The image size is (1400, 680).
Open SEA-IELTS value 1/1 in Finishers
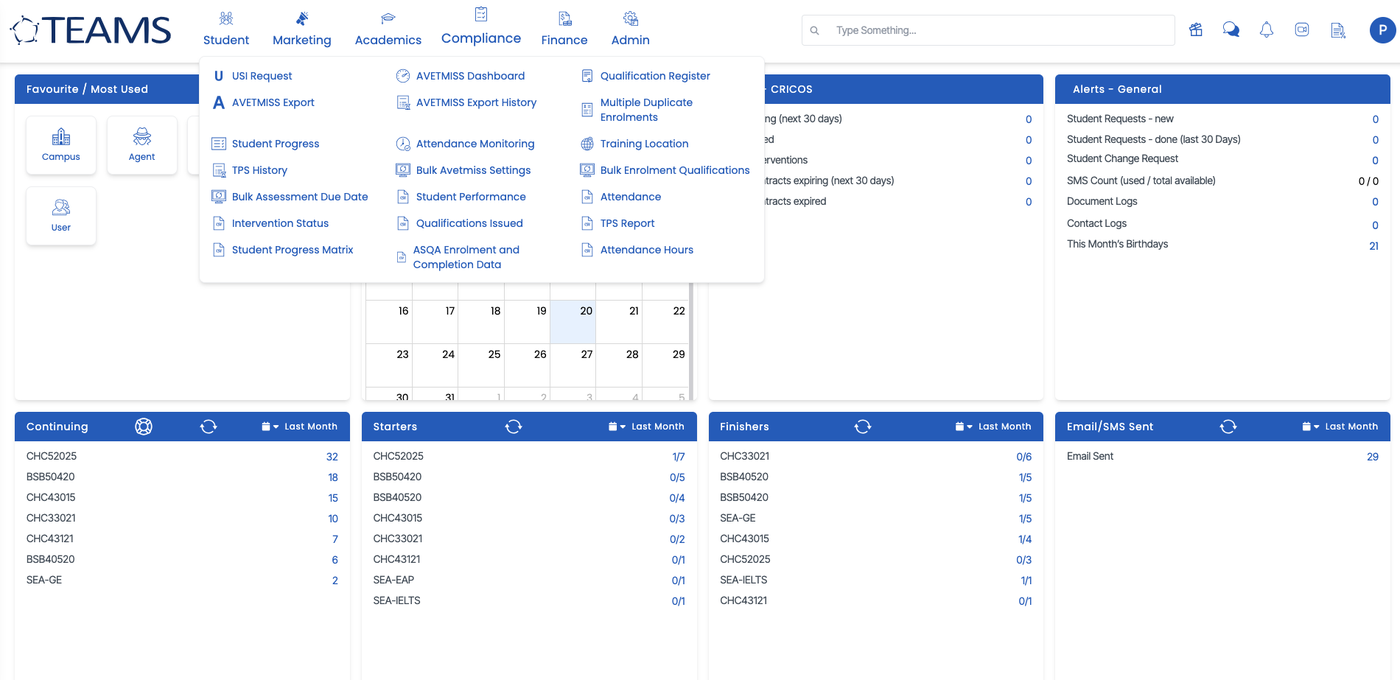coord(1026,581)
